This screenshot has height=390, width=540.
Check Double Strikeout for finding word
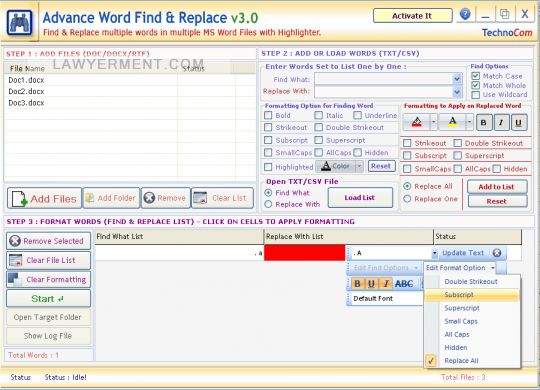tap(319, 127)
